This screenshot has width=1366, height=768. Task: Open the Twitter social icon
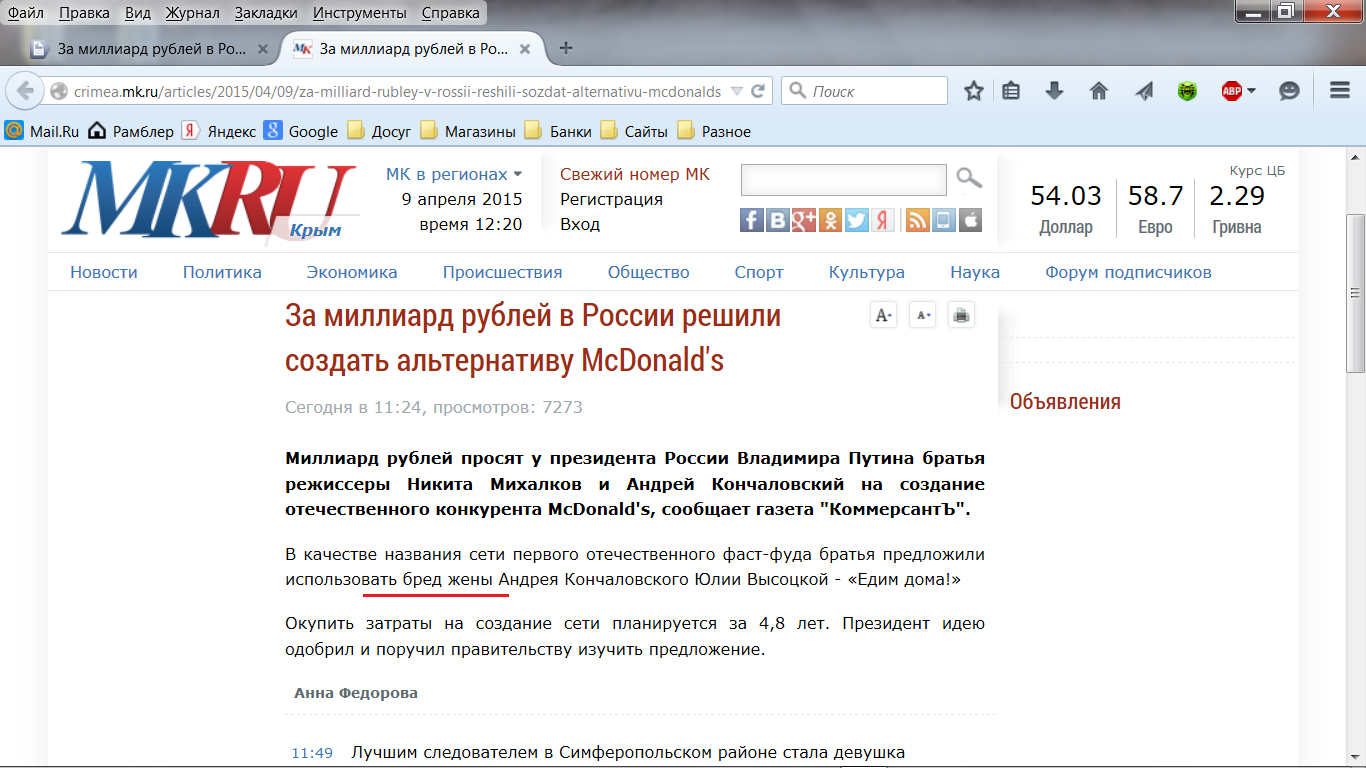tap(856, 220)
